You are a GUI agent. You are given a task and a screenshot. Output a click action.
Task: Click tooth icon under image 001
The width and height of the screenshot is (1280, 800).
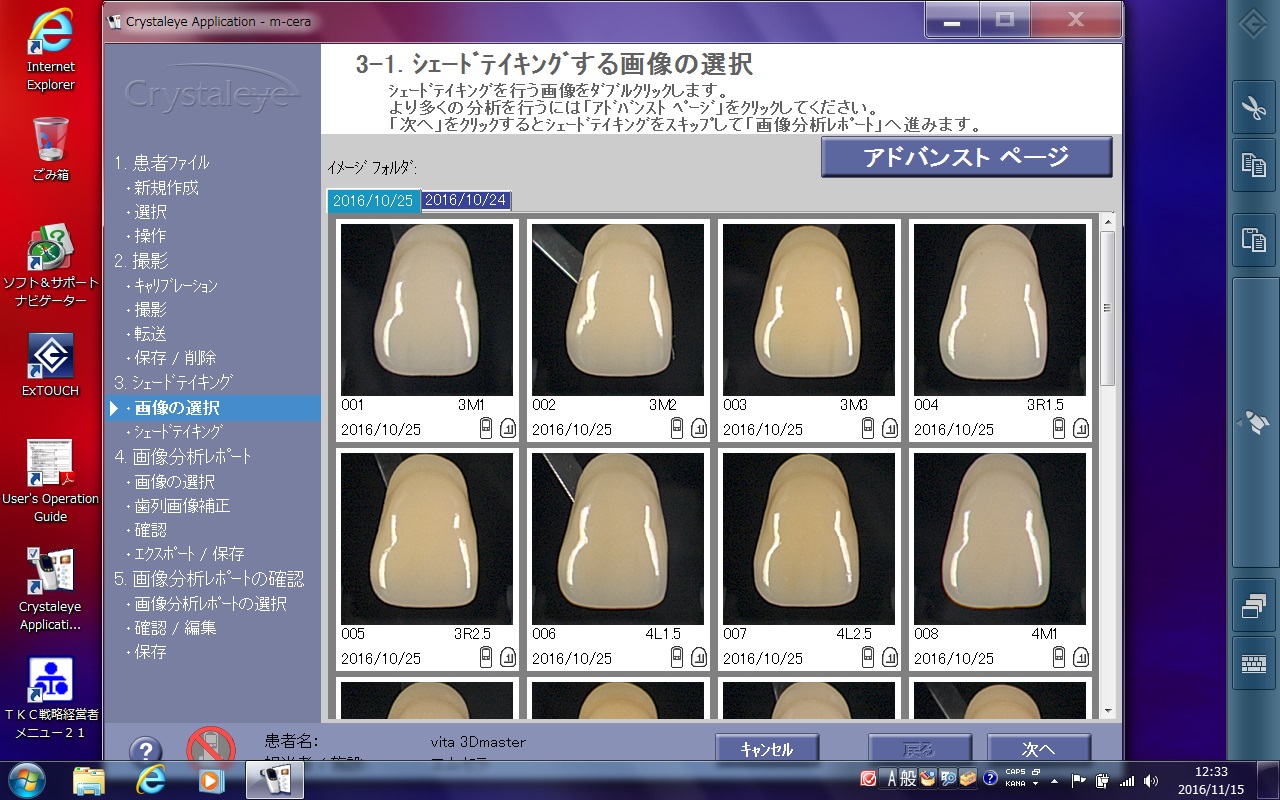click(508, 428)
